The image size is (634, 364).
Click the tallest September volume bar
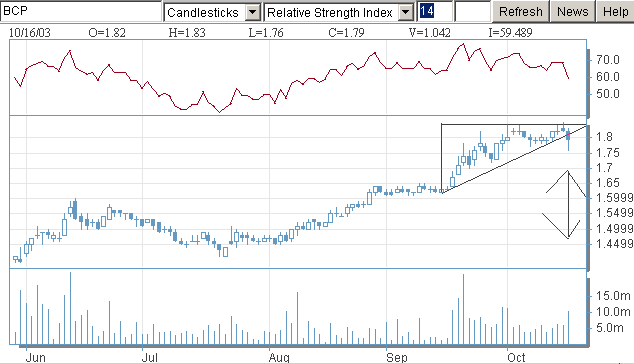click(x=463, y=309)
